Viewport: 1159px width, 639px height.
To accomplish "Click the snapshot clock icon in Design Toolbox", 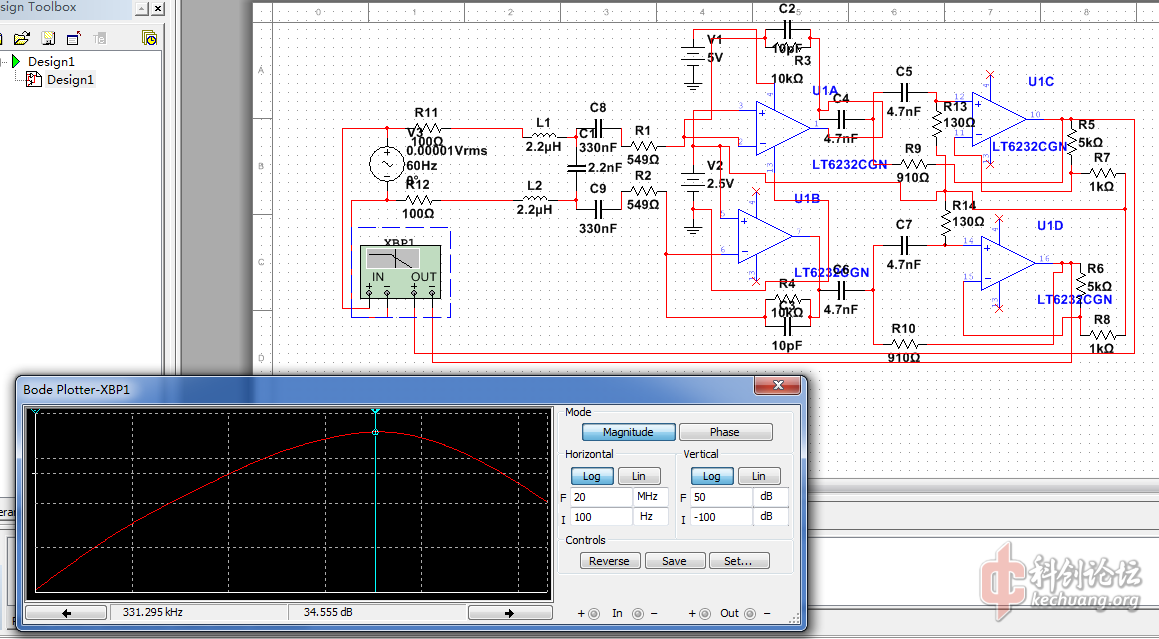I will tap(149, 38).
